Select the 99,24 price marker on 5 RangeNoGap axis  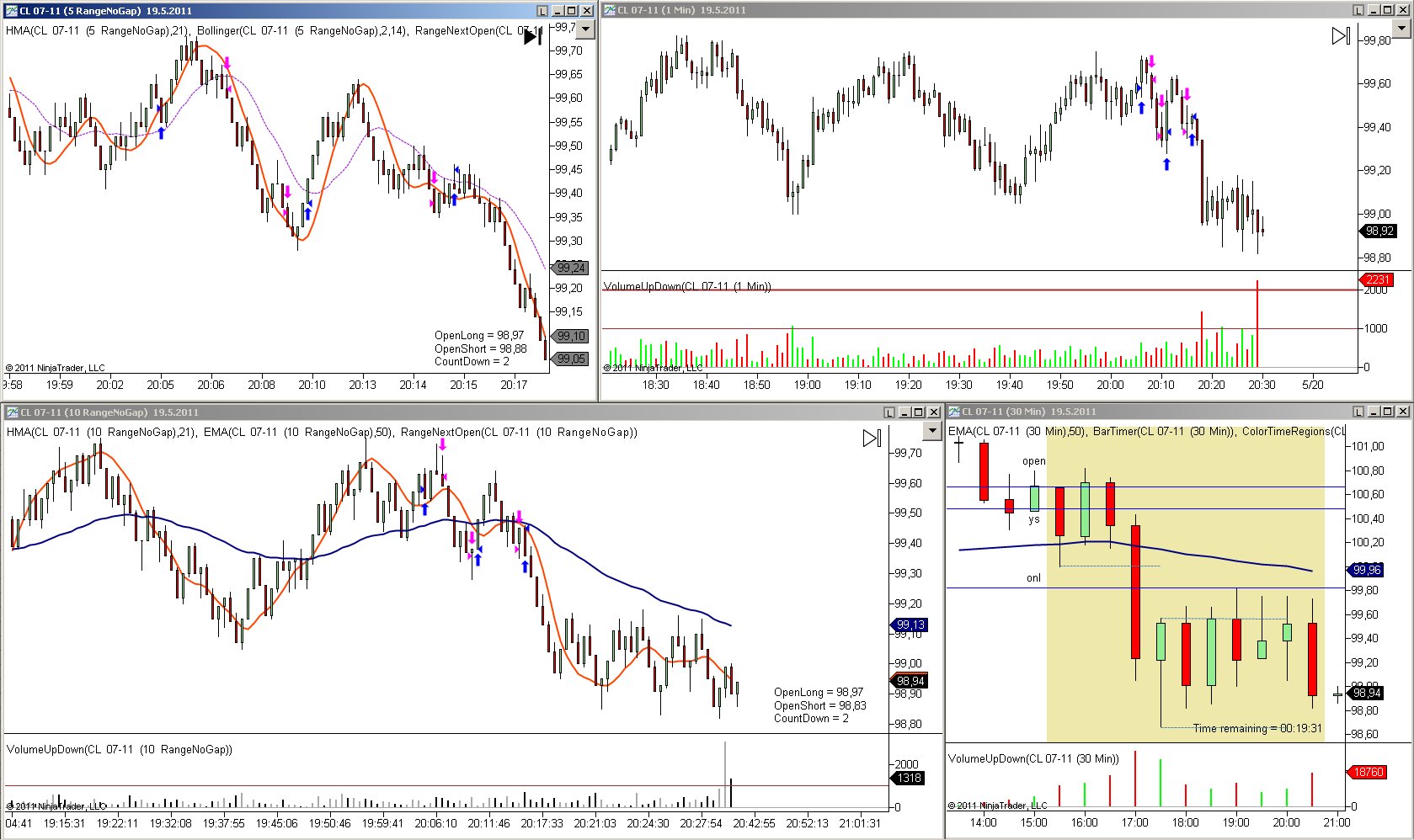point(570,268)
